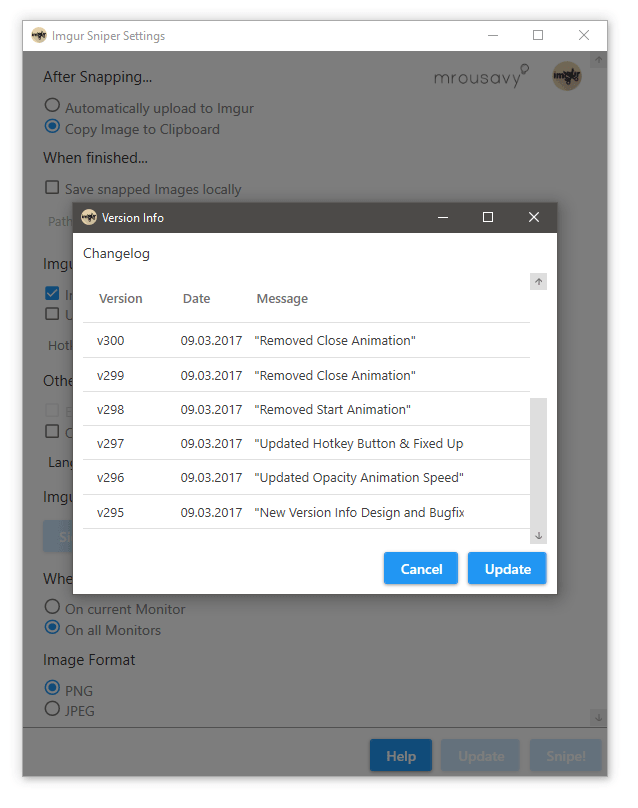The width and height of the screenshot is (638, 808).
Task: Select Copy Image to Clipboard option
Action: 52,127
